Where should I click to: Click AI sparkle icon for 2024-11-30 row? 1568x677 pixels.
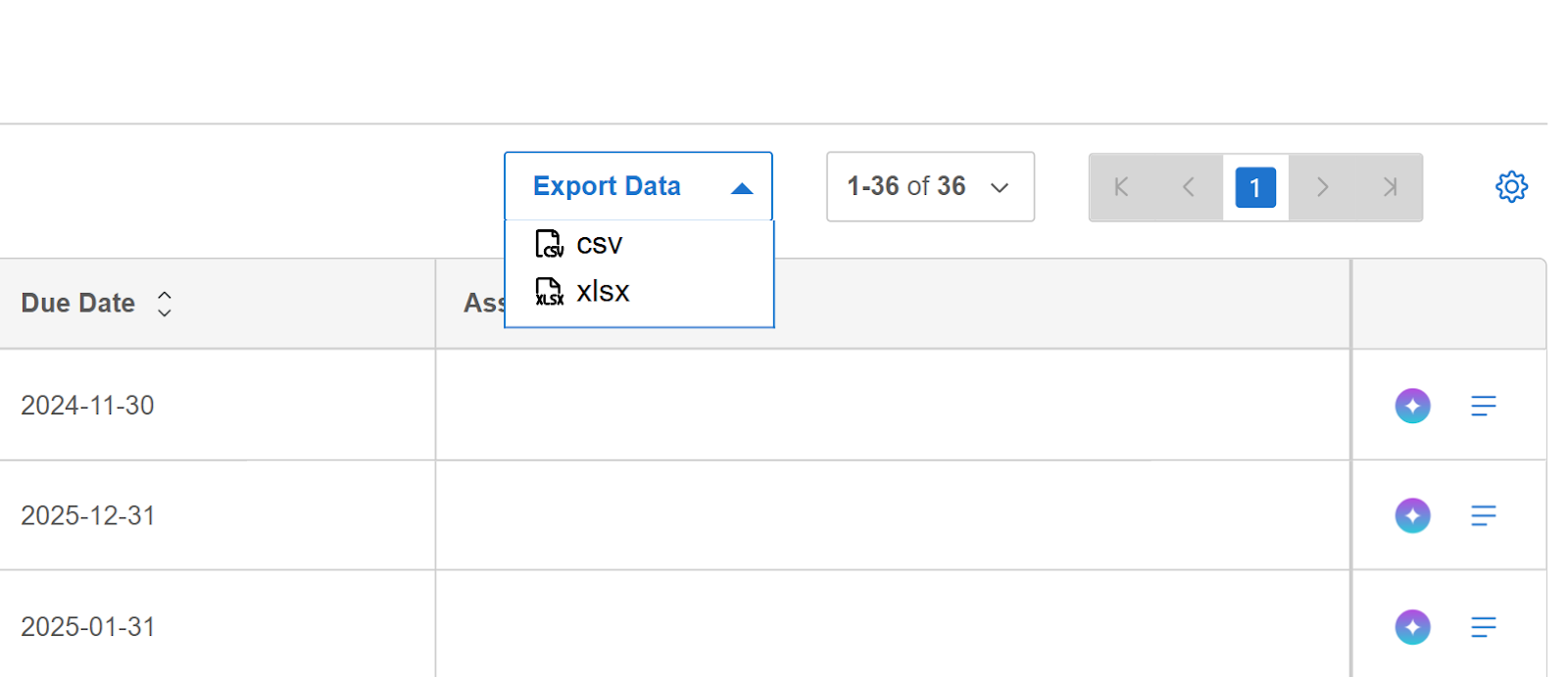pyautogui.click(x=1412, y=406)
